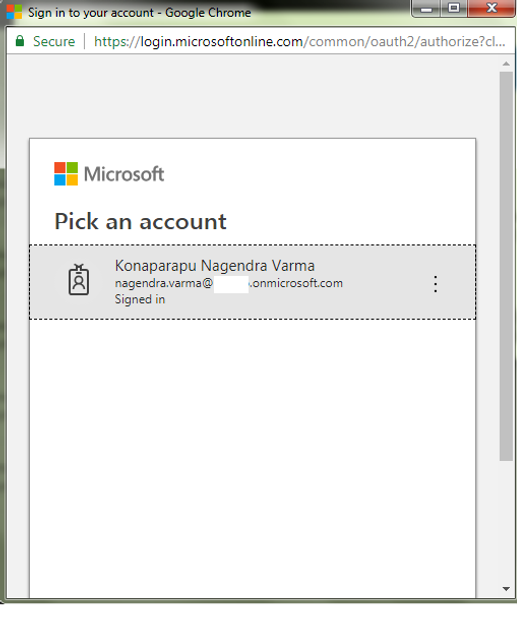Close the Chrome sign-in window
This screenshot has width=517, height=617.
492,9
